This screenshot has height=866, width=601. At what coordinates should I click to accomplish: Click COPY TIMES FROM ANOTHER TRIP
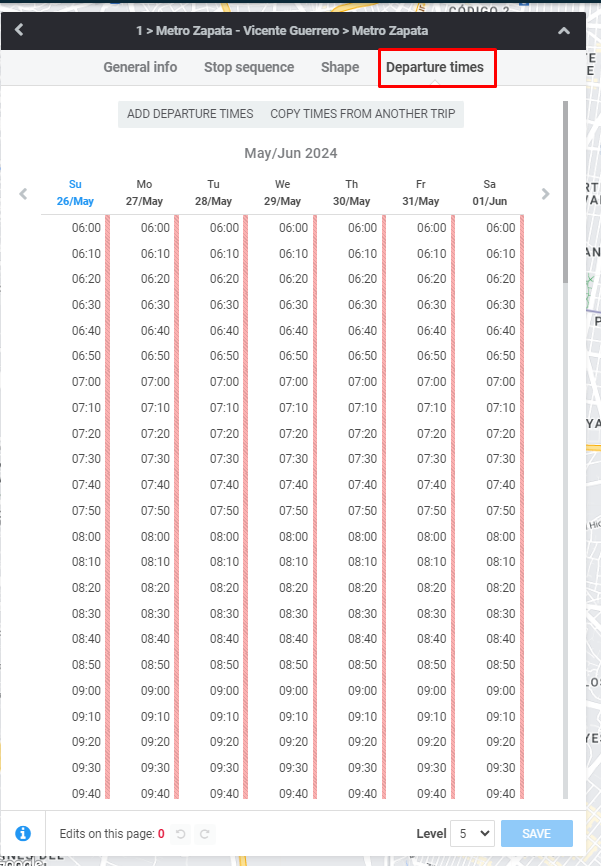pos(362,114)
